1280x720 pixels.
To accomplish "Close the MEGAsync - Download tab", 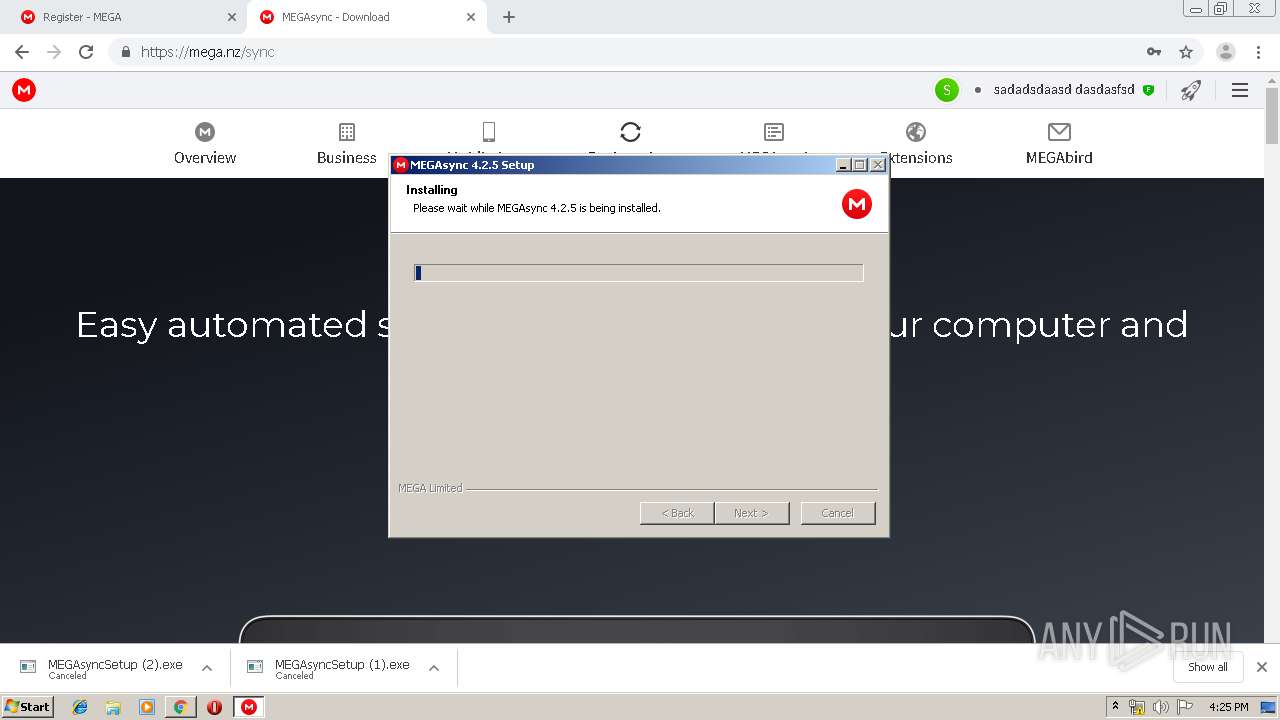I will click(471, 17).
